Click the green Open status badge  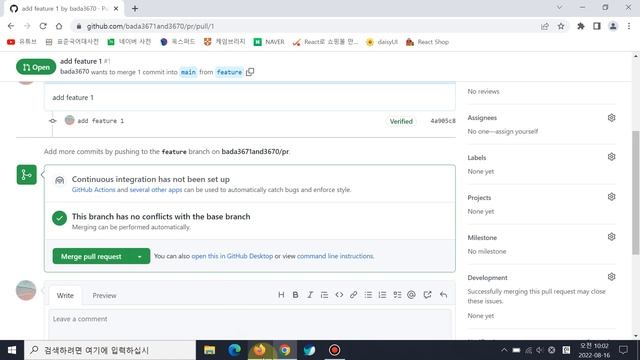pos(36,67)
